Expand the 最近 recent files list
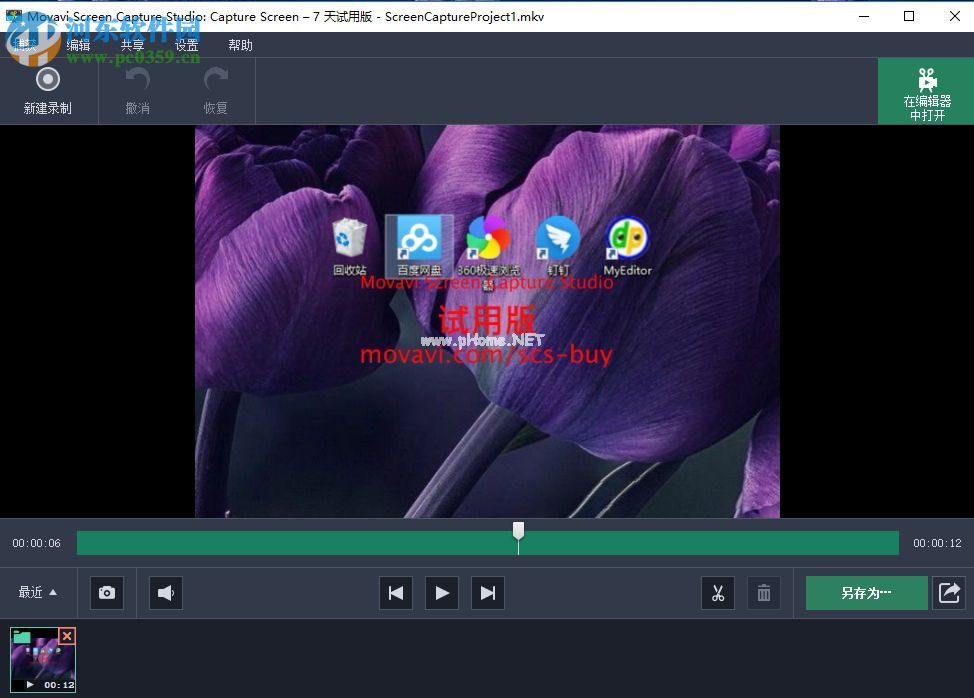The image size is (974, 698). (x=38, y=592)
